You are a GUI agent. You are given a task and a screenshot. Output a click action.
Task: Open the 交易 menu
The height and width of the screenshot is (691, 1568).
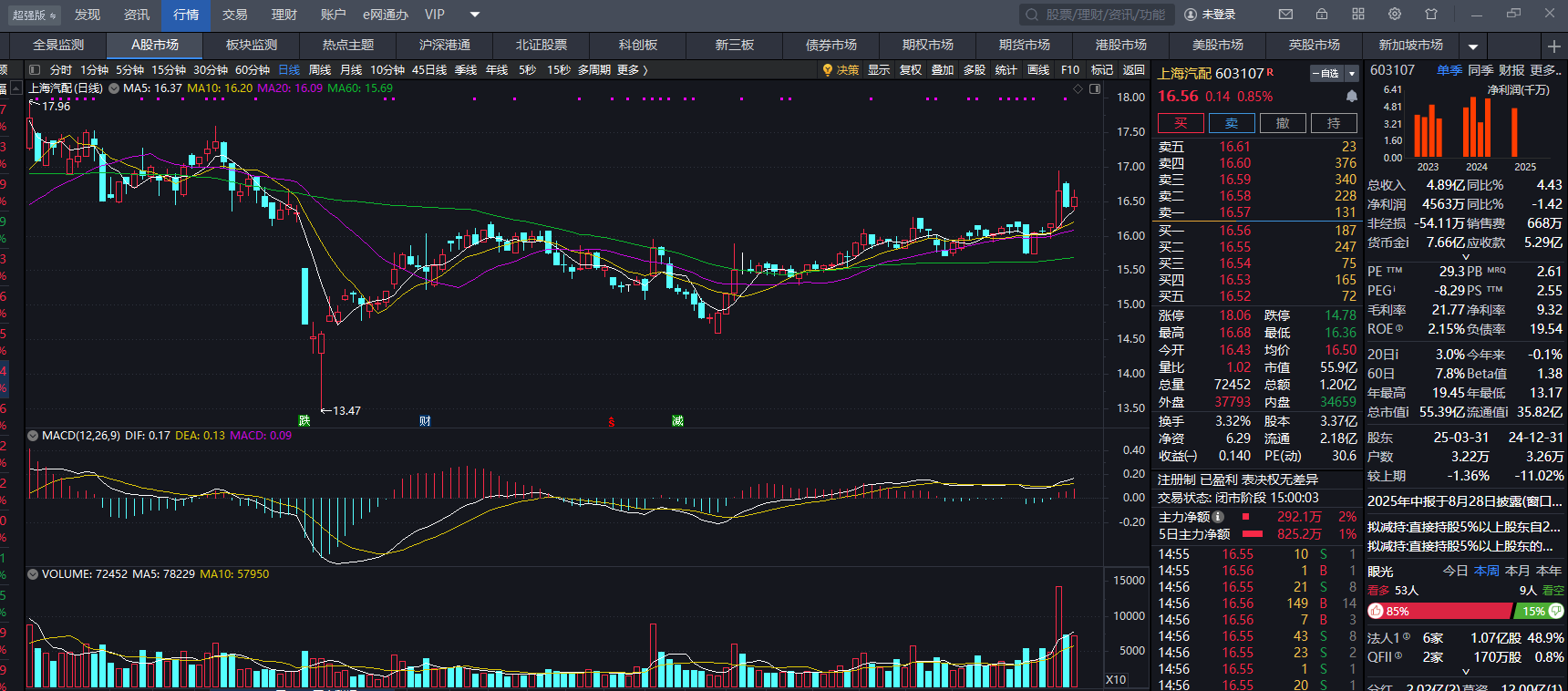pos(235,15)
